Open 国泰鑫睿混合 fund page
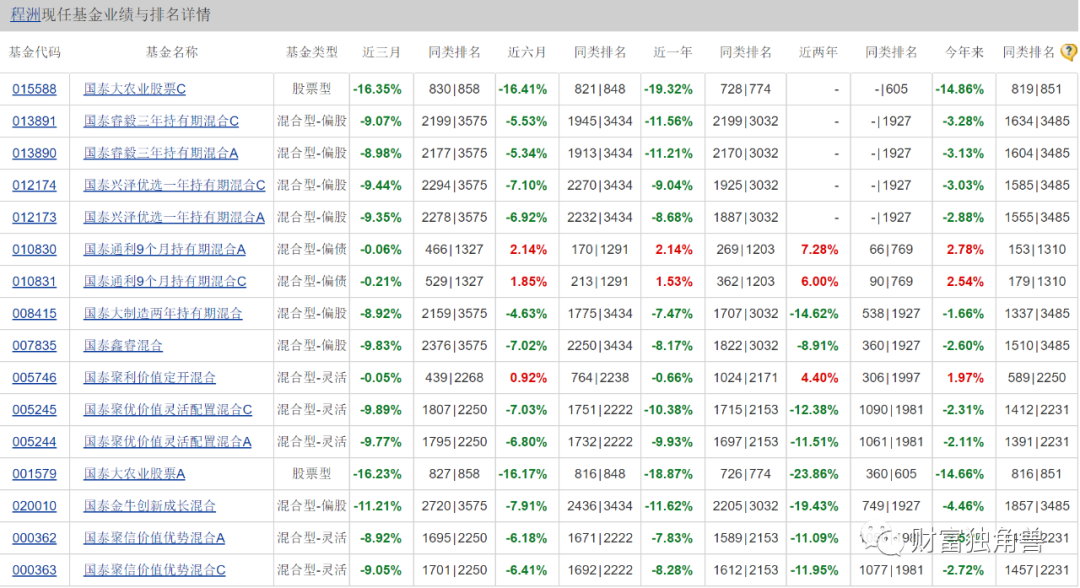Image resolution: width=1080 pixels, height=588 pixels. click(123, 345)
